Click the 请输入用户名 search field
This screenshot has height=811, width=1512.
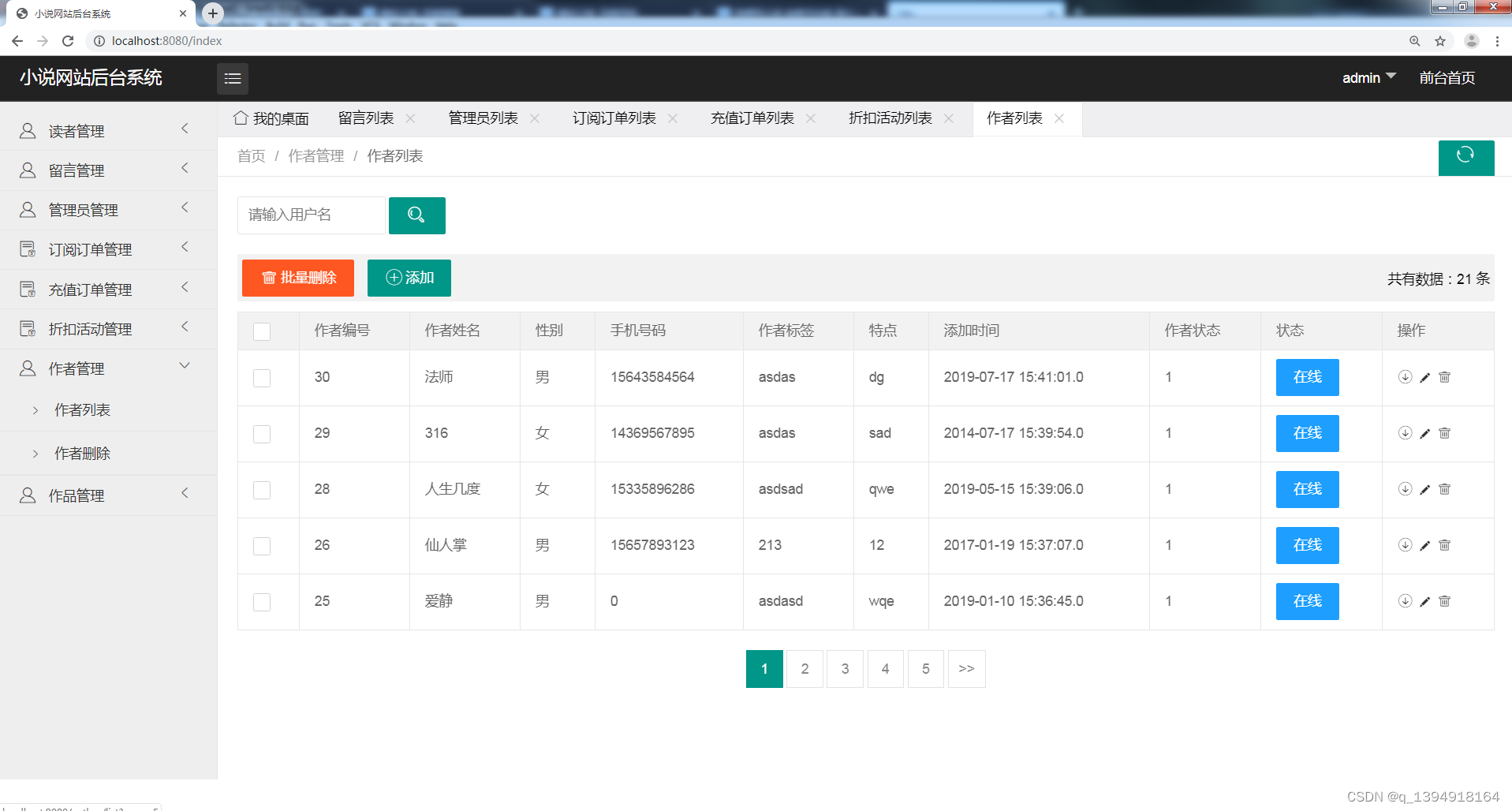312,215
